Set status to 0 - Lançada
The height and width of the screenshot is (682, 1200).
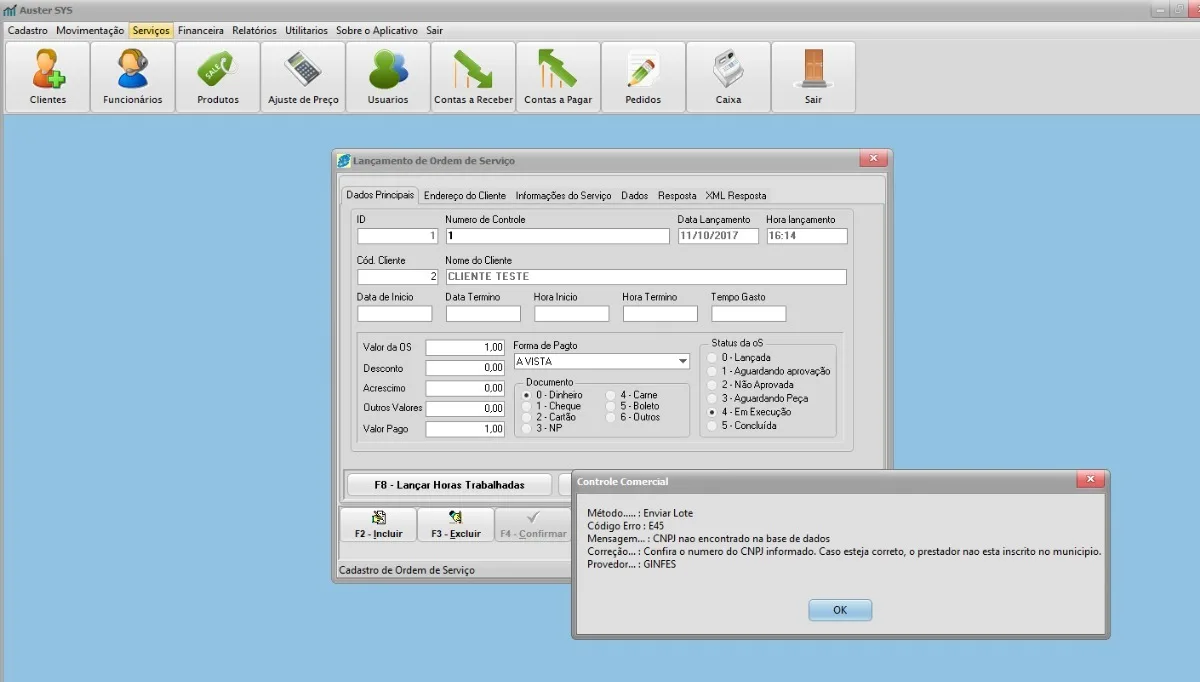pyautogui.click(x=739, y=357)
